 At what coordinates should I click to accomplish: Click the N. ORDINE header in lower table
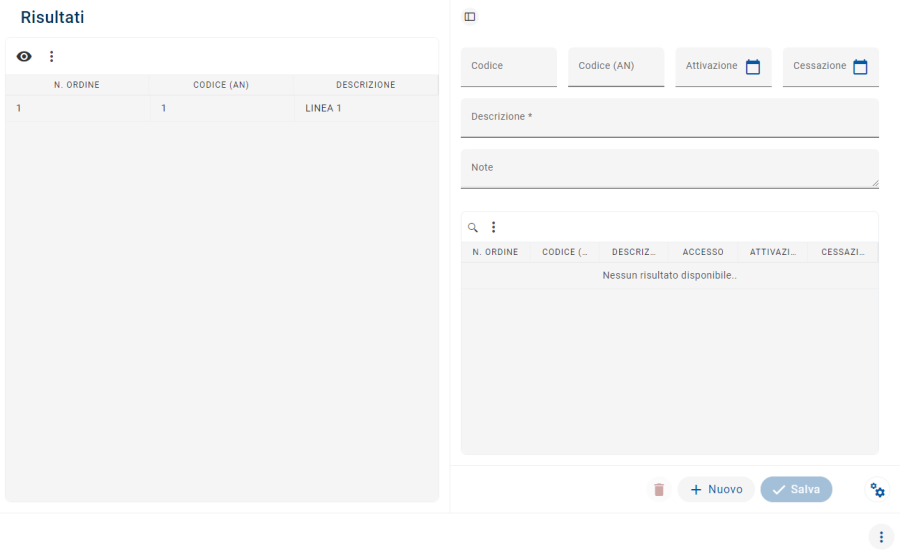[x=495, y=253]
